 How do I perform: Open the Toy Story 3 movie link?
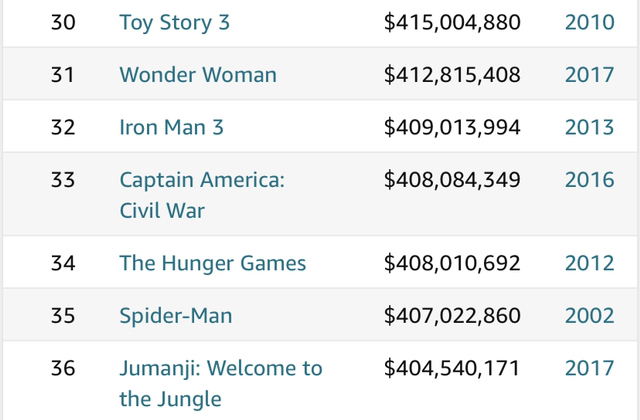(174, 22)
